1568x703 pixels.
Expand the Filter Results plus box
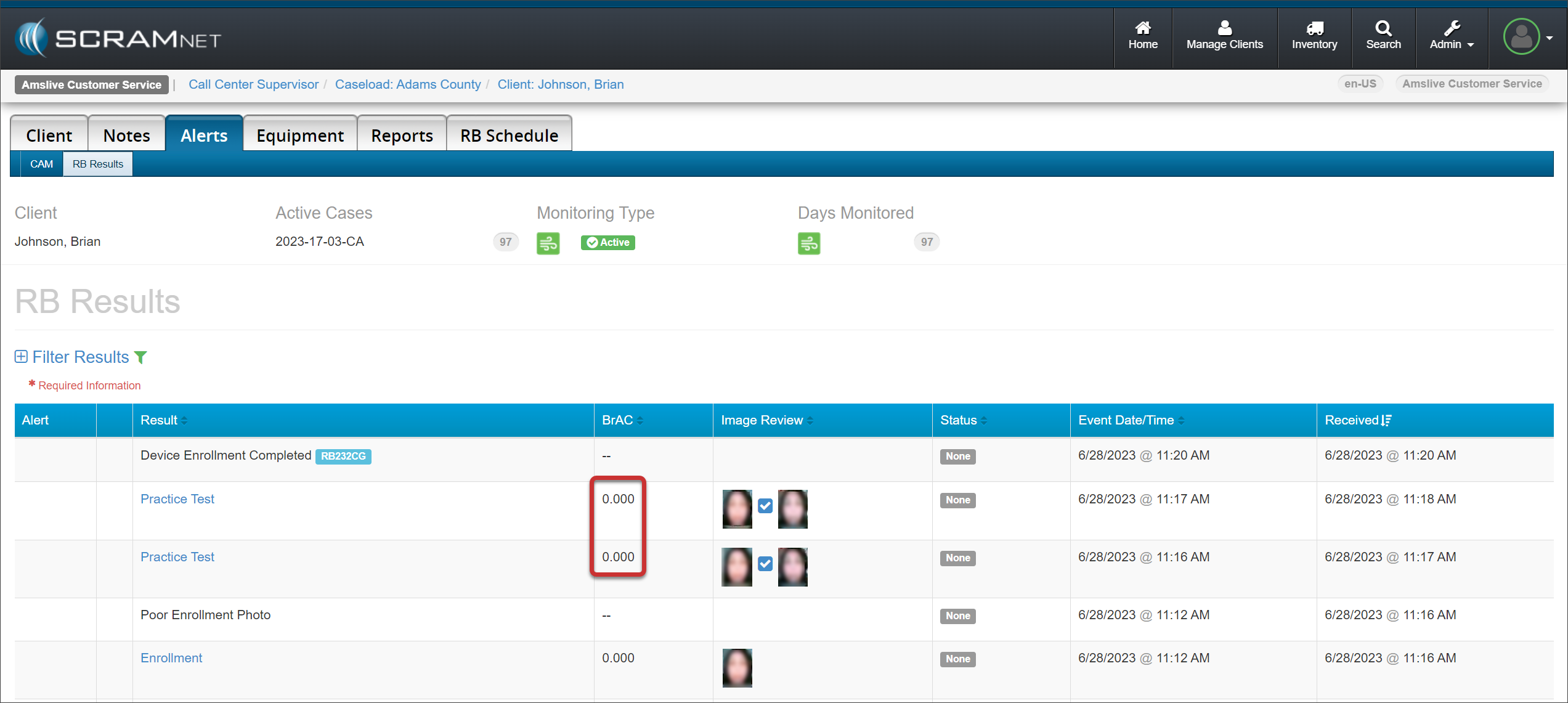[21, 357]
